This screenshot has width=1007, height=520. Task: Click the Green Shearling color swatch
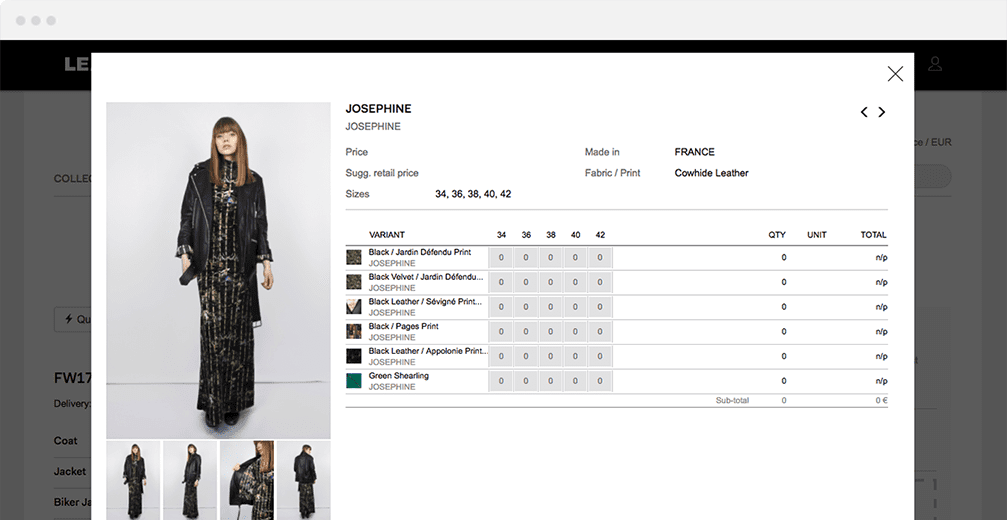353,381
